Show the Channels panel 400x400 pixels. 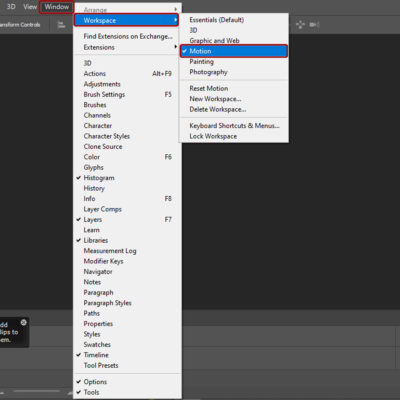tap(127, 115)
